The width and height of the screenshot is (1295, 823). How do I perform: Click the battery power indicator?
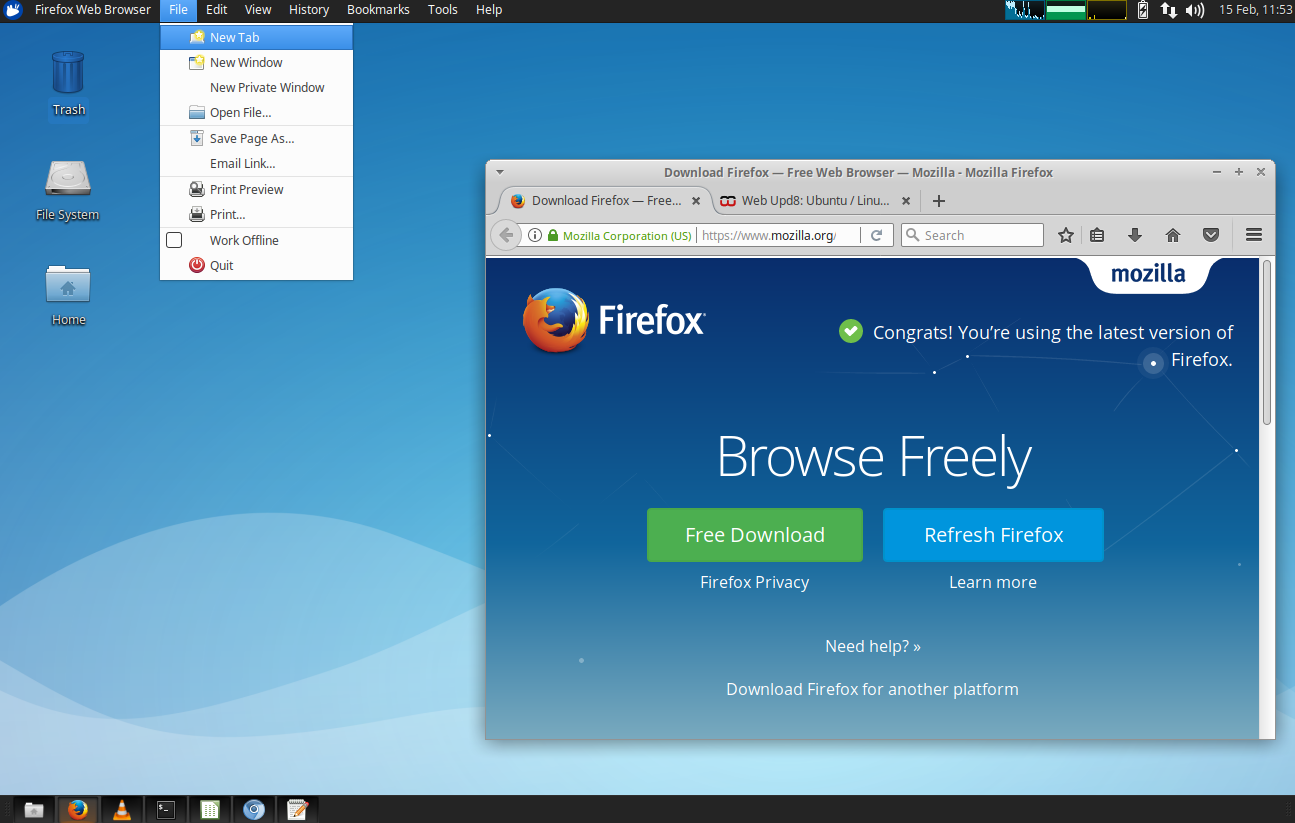coord(1143,10)
